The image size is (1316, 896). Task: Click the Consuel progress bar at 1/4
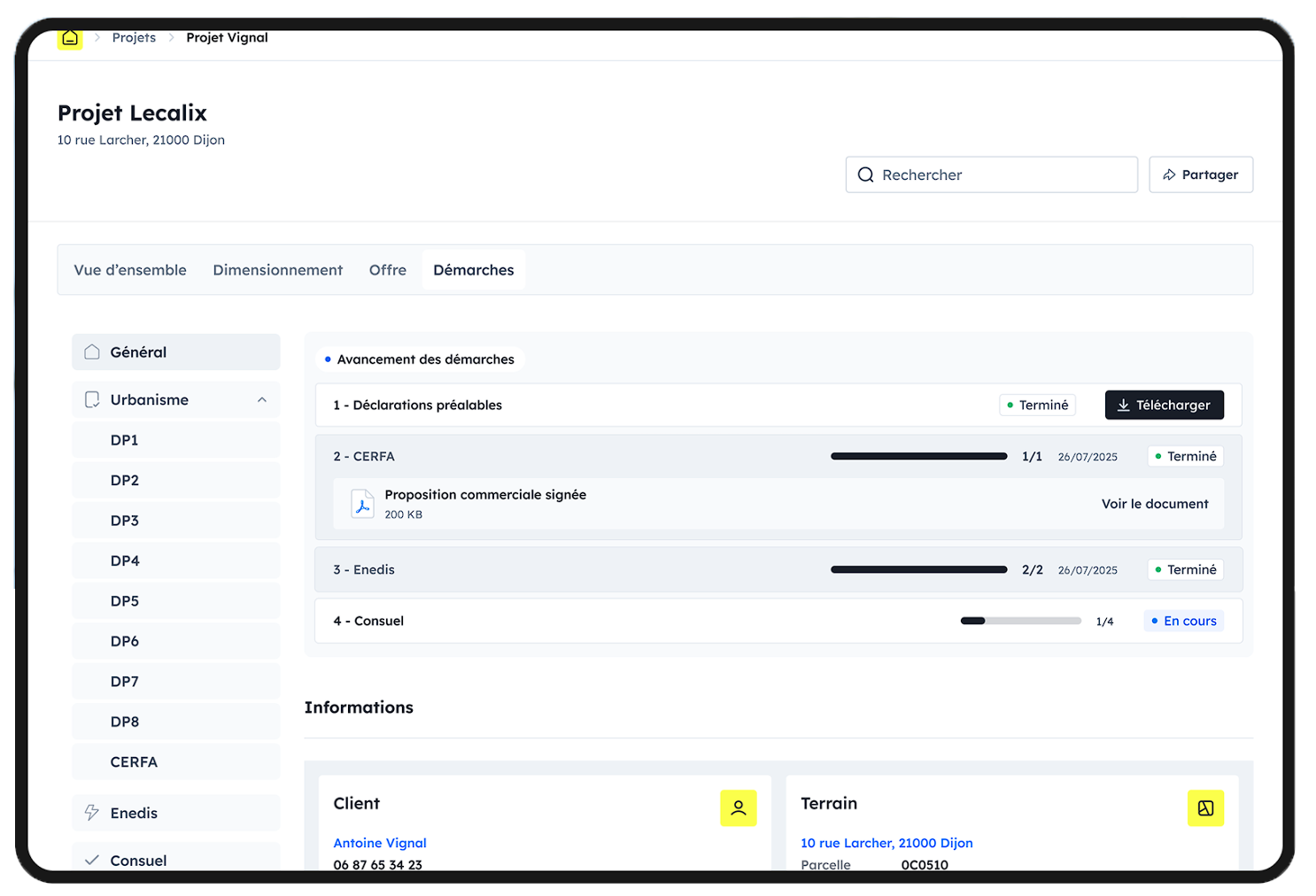(1020, 622)
